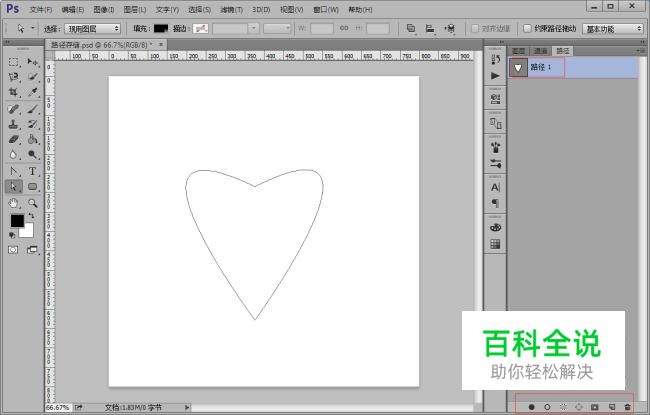Select the Clone Stamp tool
Image resolution: width=650 pixels, height=415 pixels.
[13, 124]
